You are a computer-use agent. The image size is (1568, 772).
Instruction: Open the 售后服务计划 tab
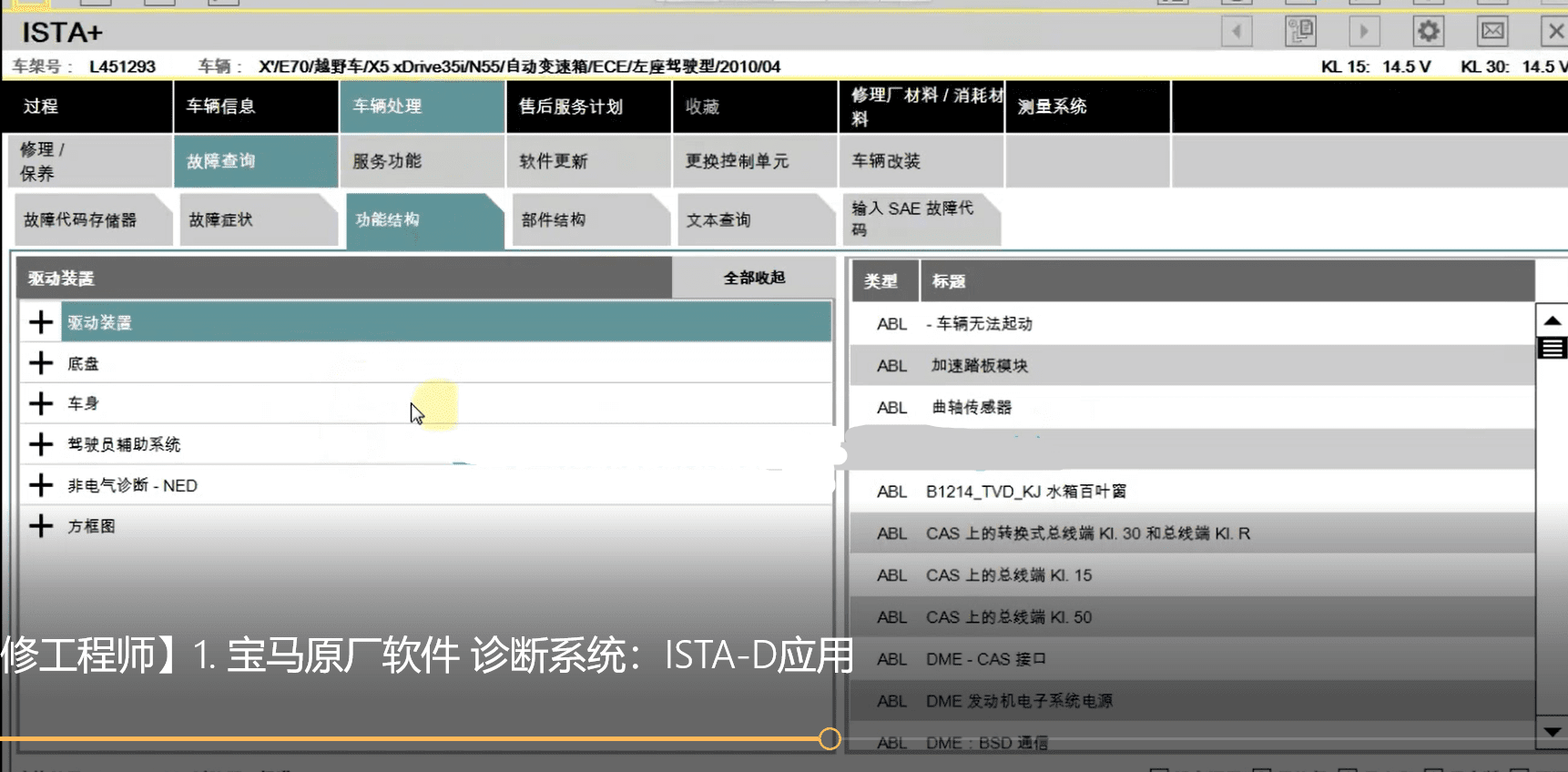click(x=589, y=107)
